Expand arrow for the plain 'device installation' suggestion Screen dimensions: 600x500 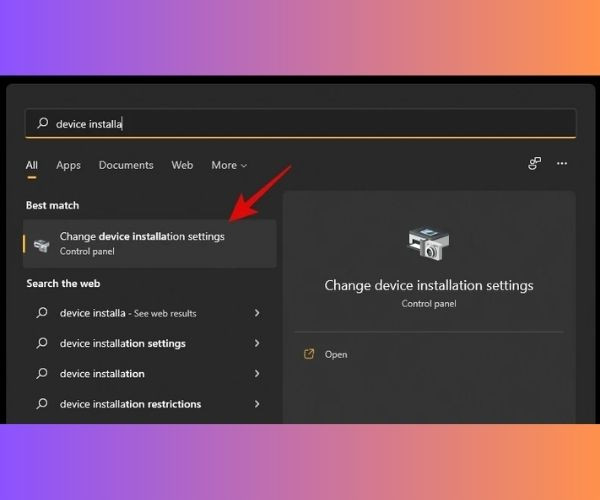click(x=257, y=373)
